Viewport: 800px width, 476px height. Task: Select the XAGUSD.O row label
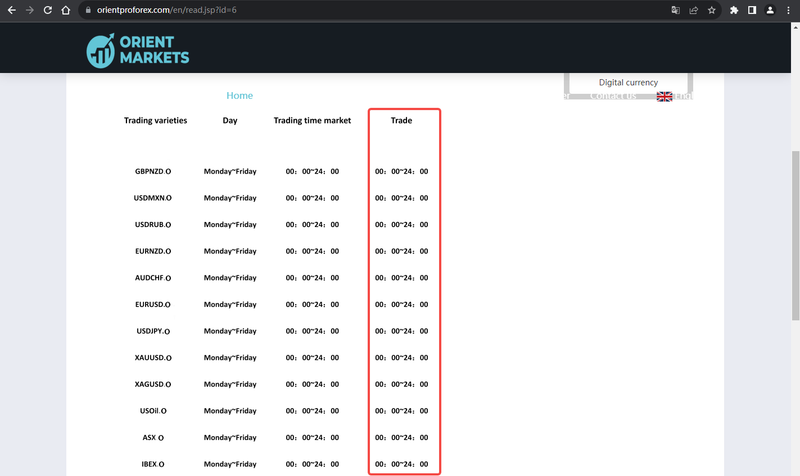tap(153, 384)
